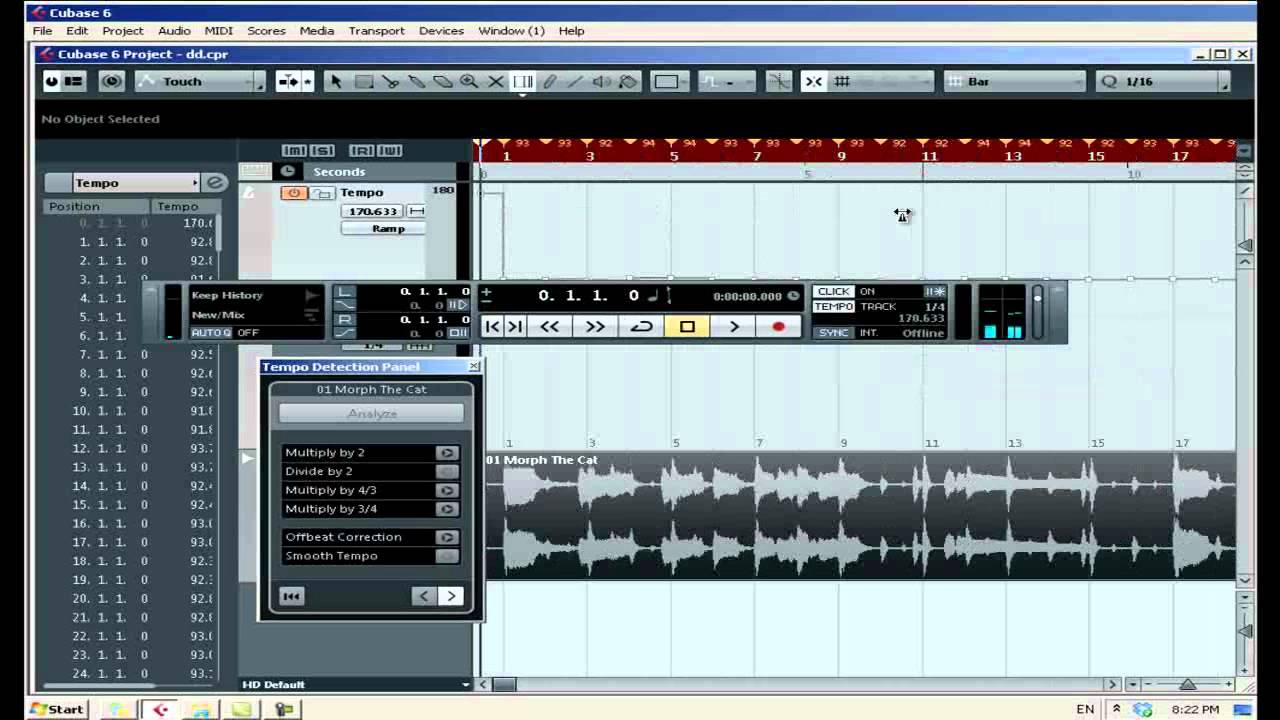Adjust the transport output level slider
The image size is (1280, 720).
point(1037,312)
